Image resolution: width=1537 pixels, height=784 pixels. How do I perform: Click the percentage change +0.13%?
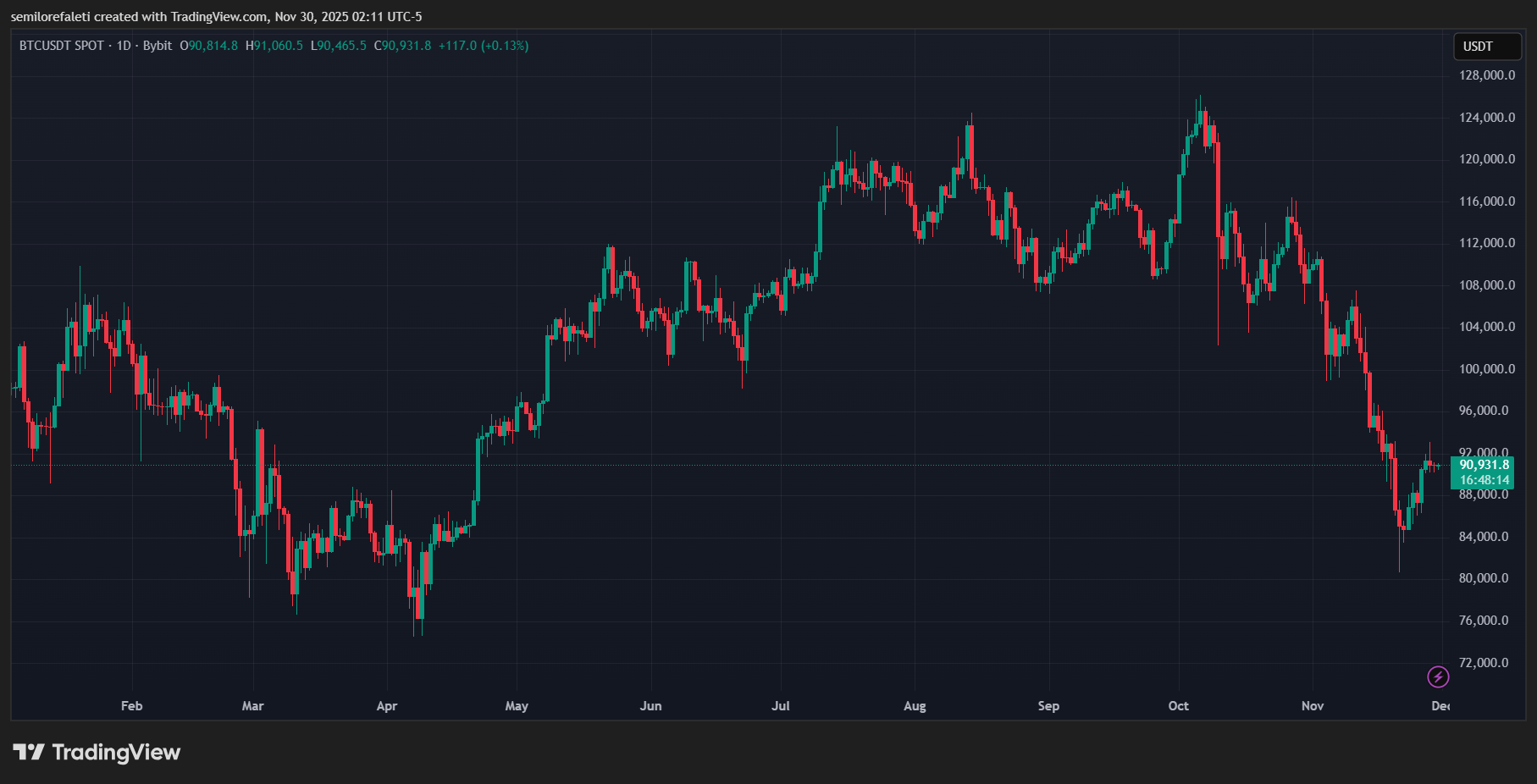pos(505,47)
